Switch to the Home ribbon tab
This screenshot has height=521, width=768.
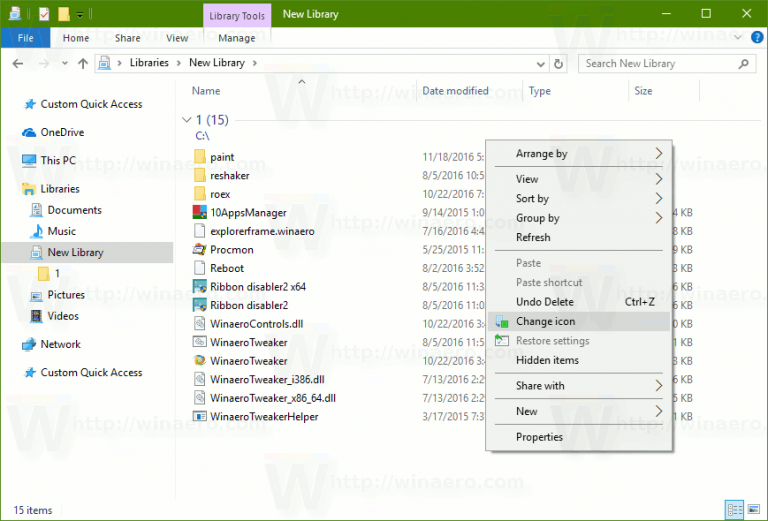(76, 38)
